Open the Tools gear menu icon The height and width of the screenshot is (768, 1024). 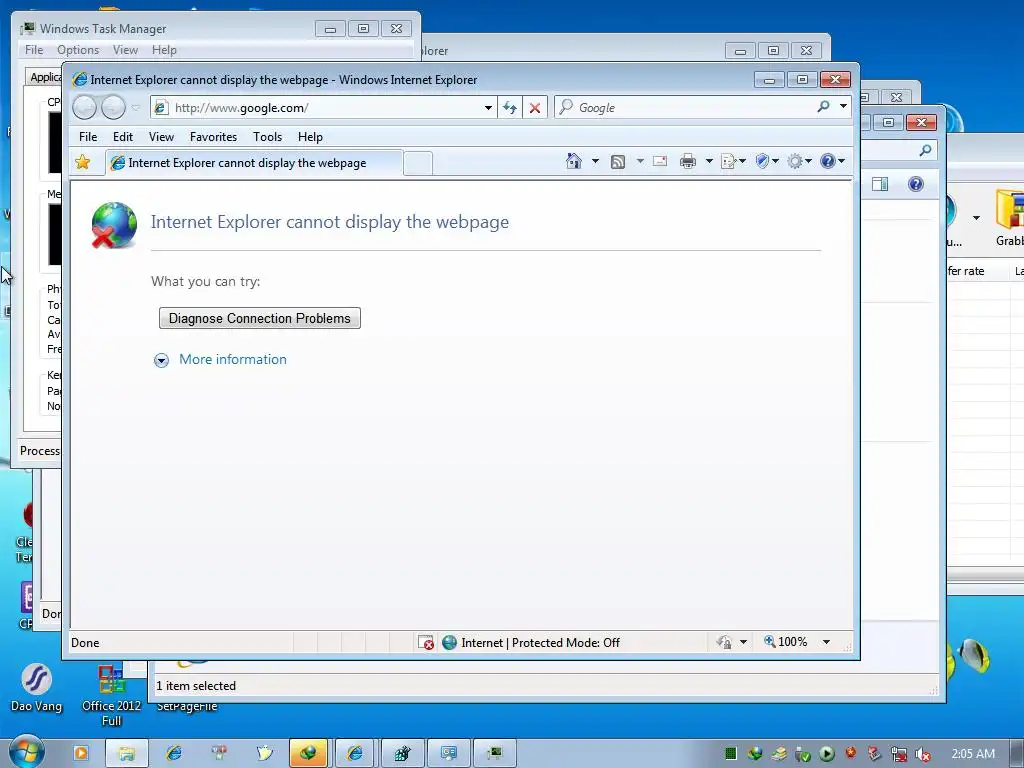(799, 161)
